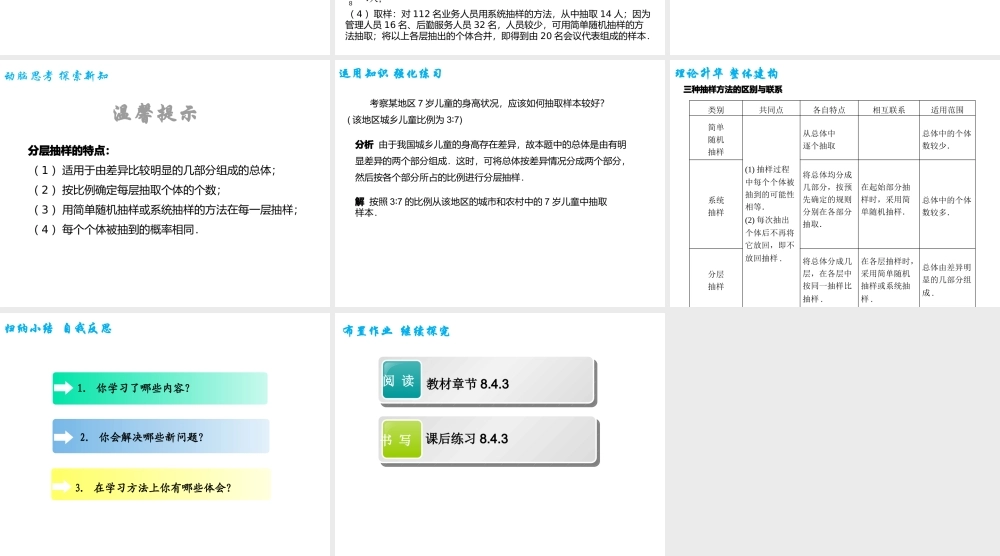
Task: Click the bold 分析 label
Action: pos(364,145)
